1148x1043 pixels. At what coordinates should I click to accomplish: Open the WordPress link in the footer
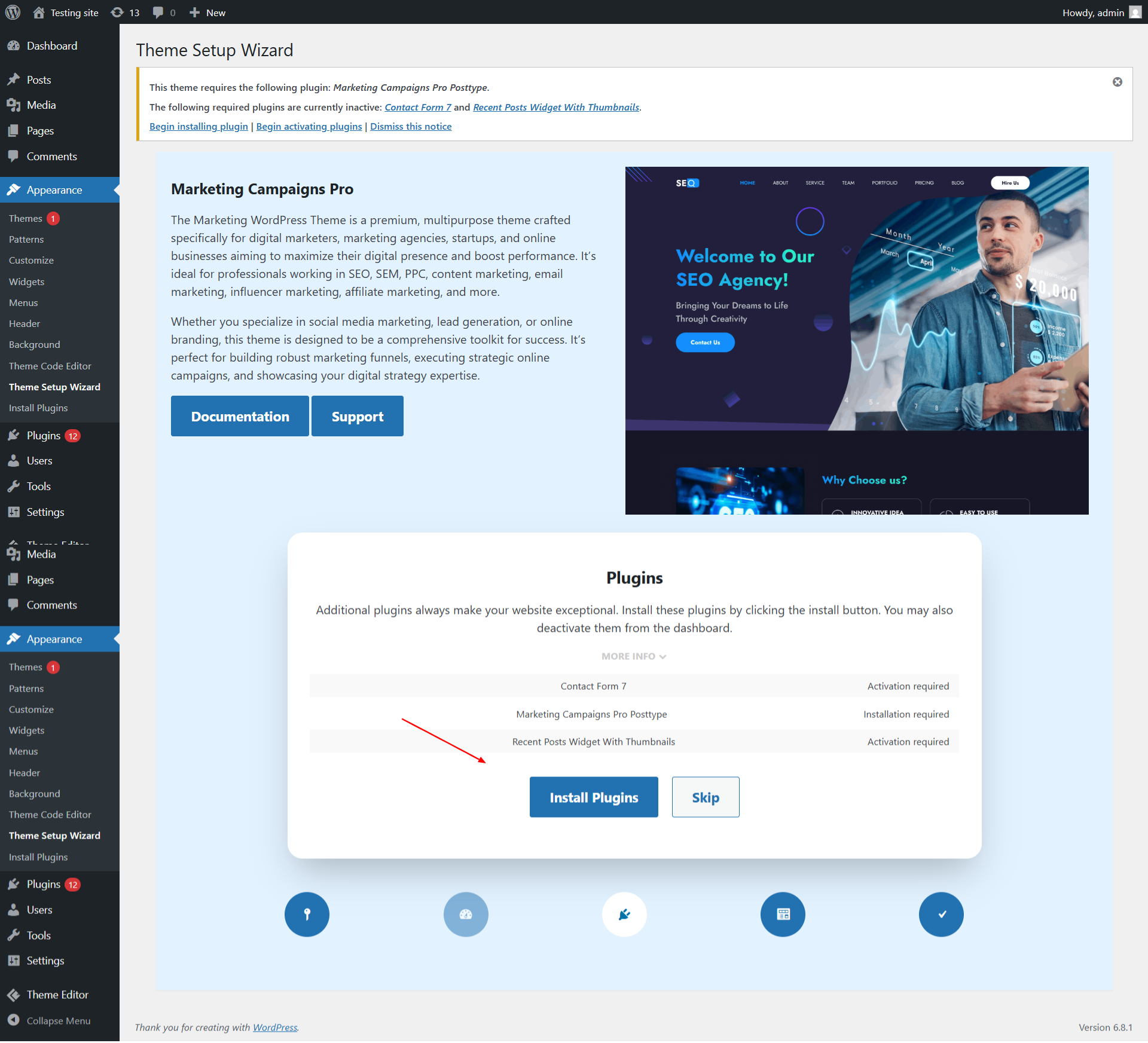coord(275,1028)
